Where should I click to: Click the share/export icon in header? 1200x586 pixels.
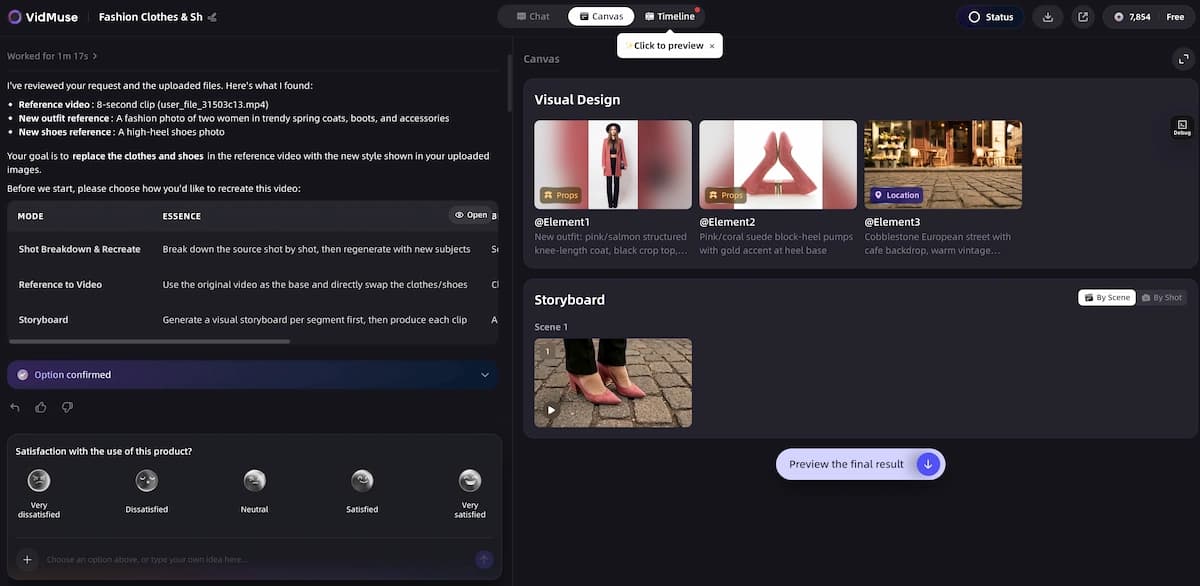1083,17
